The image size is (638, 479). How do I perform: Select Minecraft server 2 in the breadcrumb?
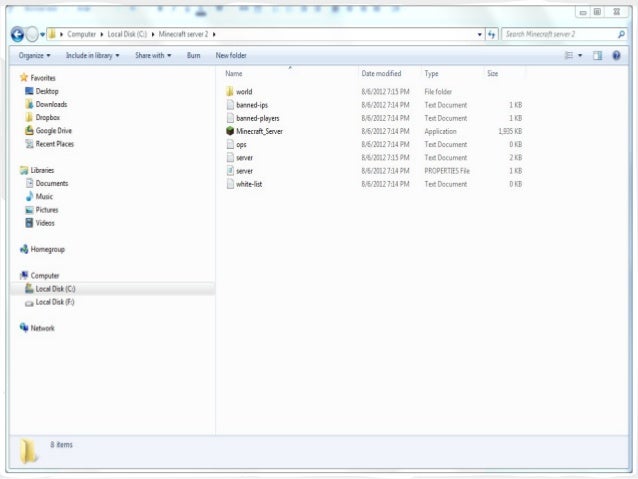tap(183, 34)
